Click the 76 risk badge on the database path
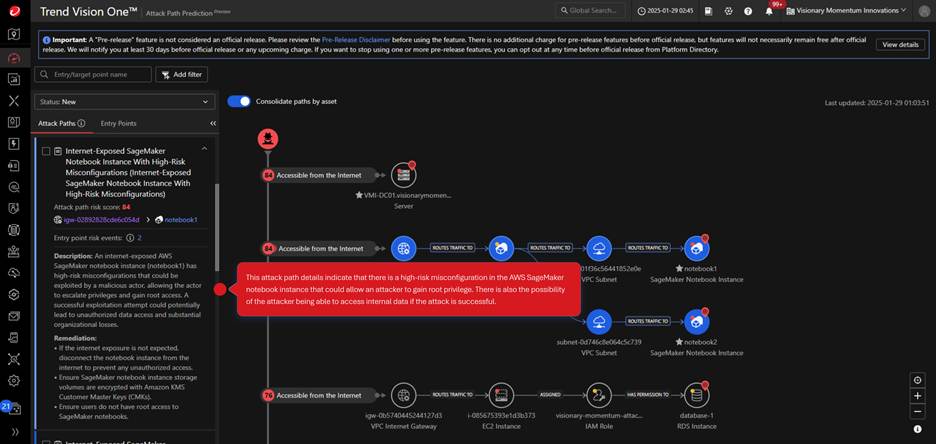The height and width of the screenshot is (444, 936). click(x=268, y=395)
